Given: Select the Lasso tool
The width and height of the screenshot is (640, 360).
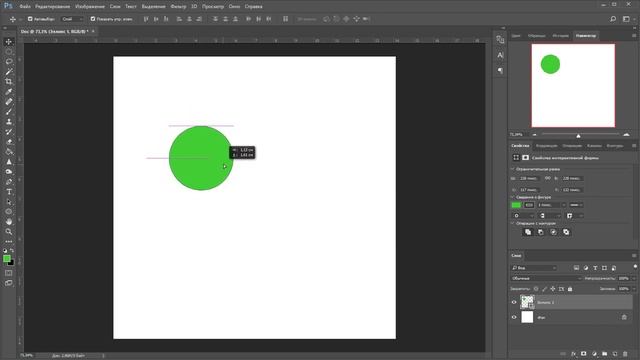Looking at the screenshot, I should point(9,62).
